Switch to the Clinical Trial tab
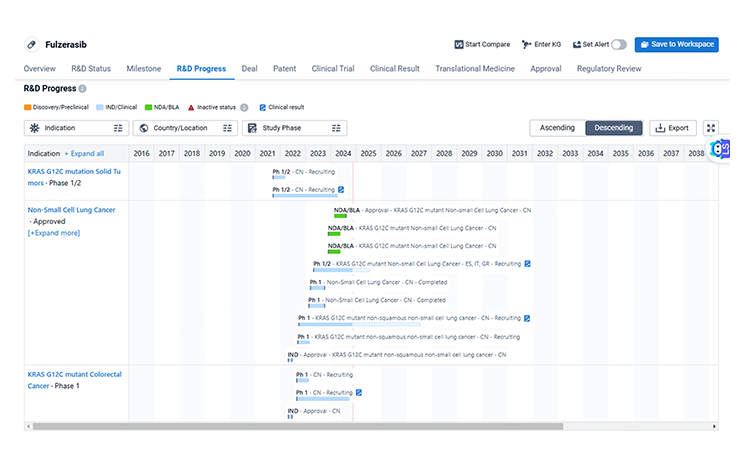This screenshot has height=471, width=751. tap(333, 69)
